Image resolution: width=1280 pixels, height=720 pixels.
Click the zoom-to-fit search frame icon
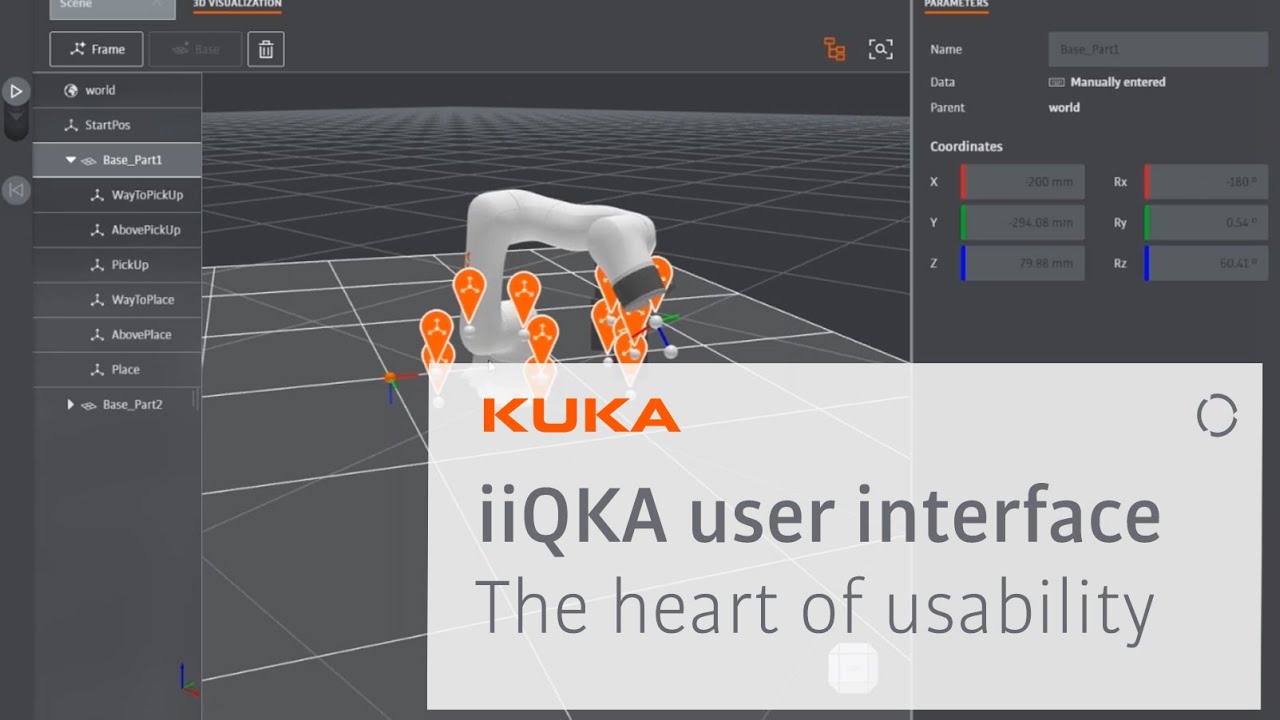(880, 49)
